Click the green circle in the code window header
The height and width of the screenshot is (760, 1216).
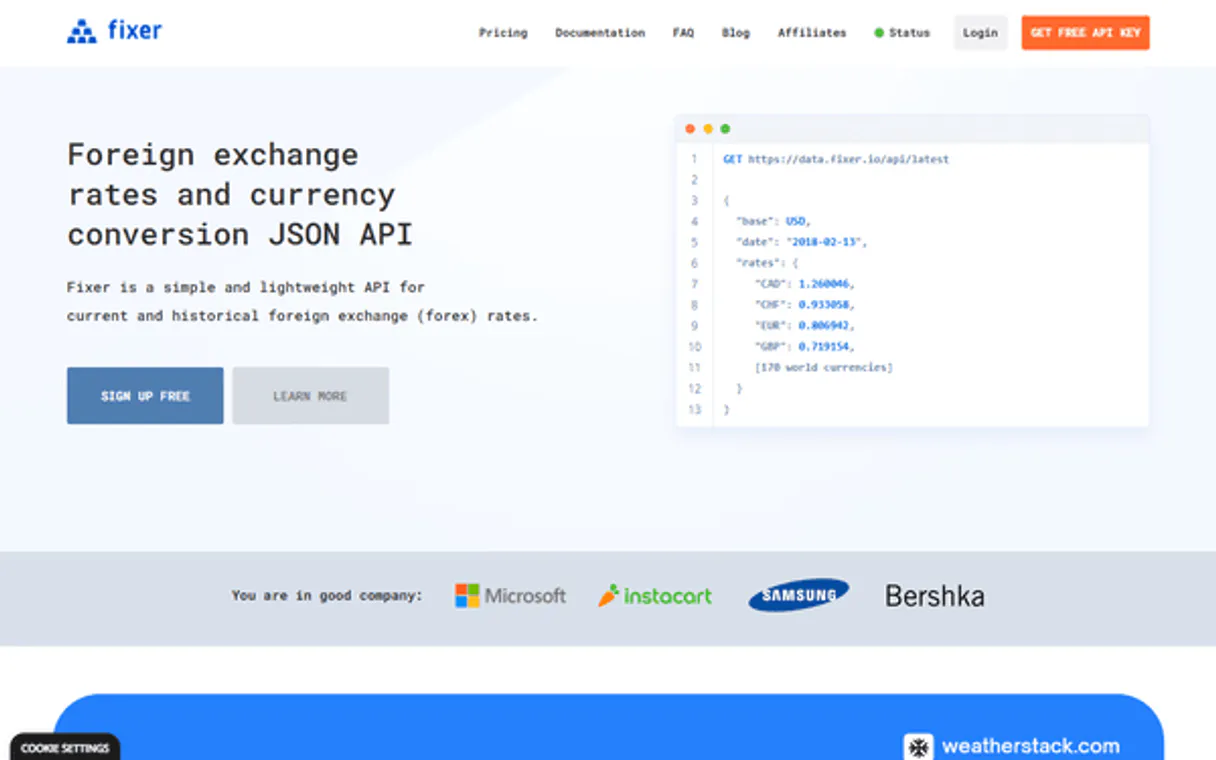point(725,128)
